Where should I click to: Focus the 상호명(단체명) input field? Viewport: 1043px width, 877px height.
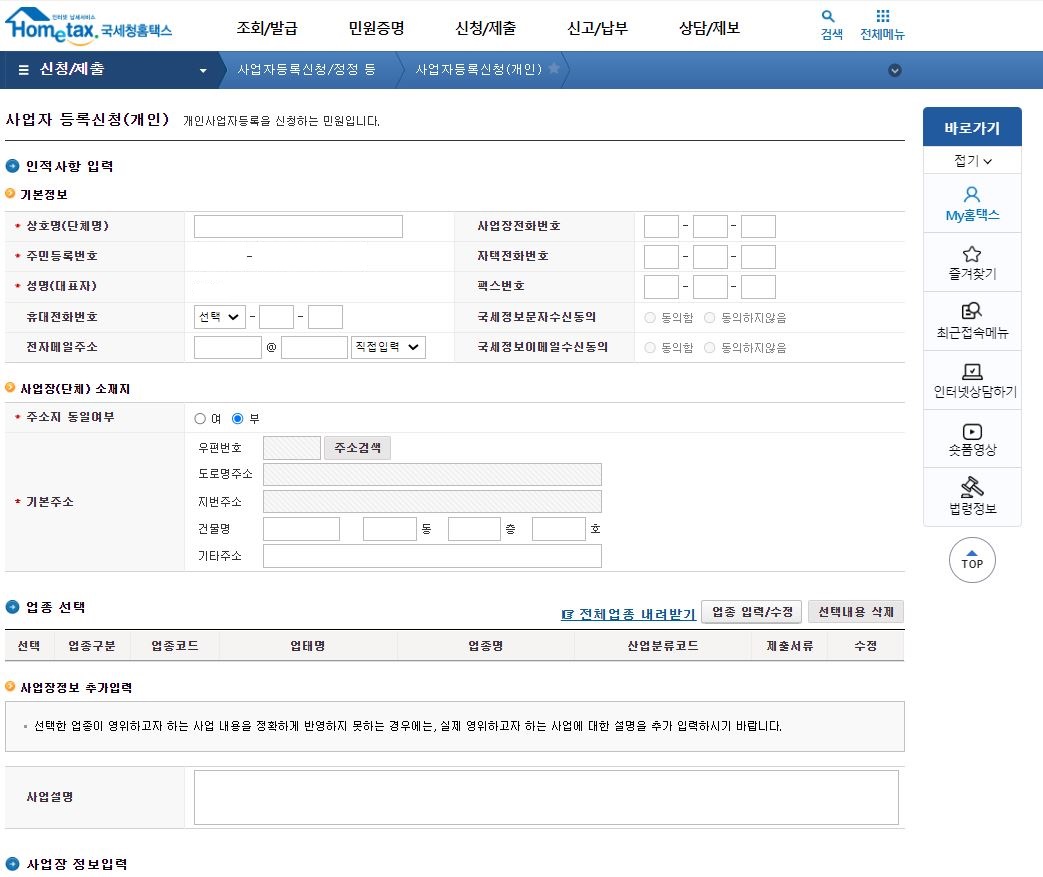point(298,226)
